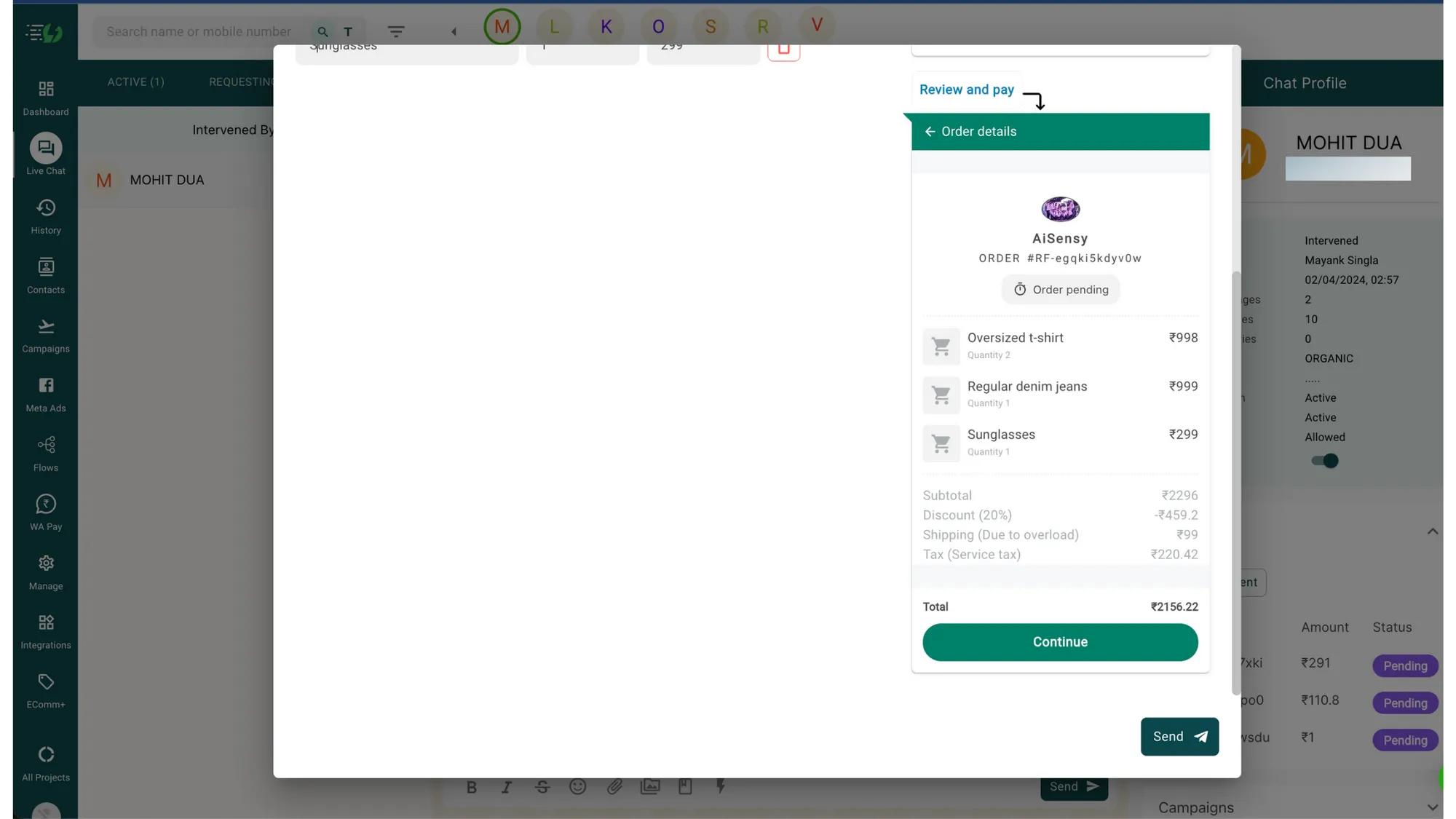
Task: Open Live Chat from the sidebar
Action: coord(45,154)
